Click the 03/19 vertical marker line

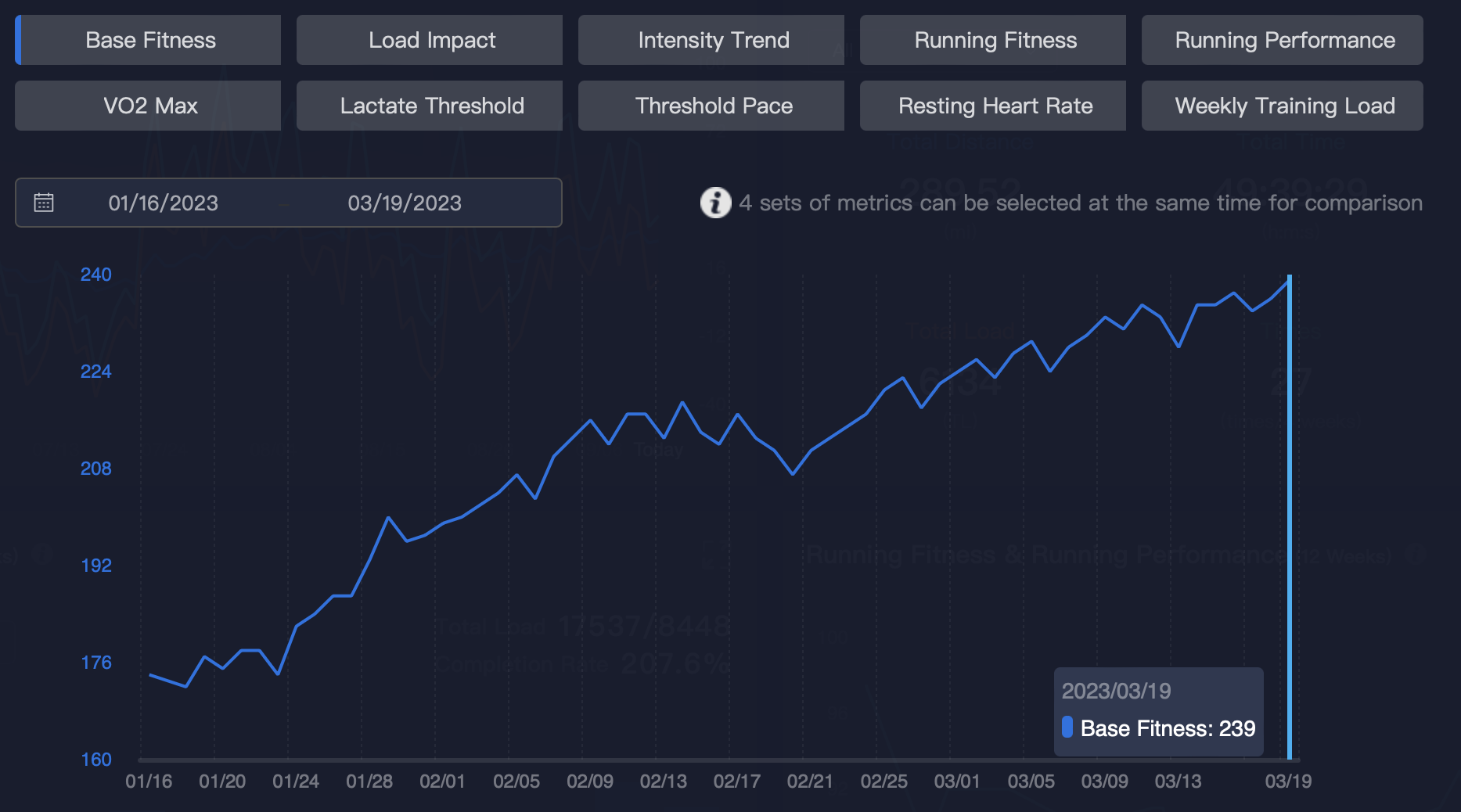pos(1289,516)
